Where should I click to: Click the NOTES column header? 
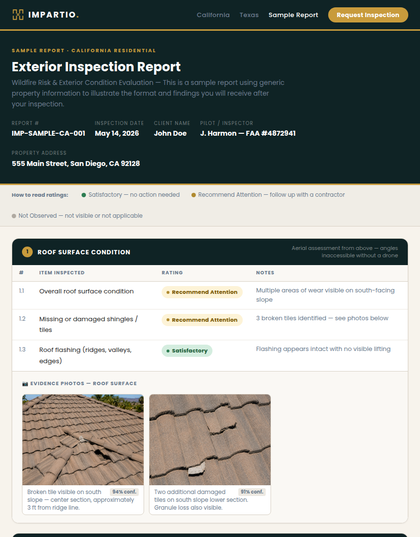pos(265,273)
